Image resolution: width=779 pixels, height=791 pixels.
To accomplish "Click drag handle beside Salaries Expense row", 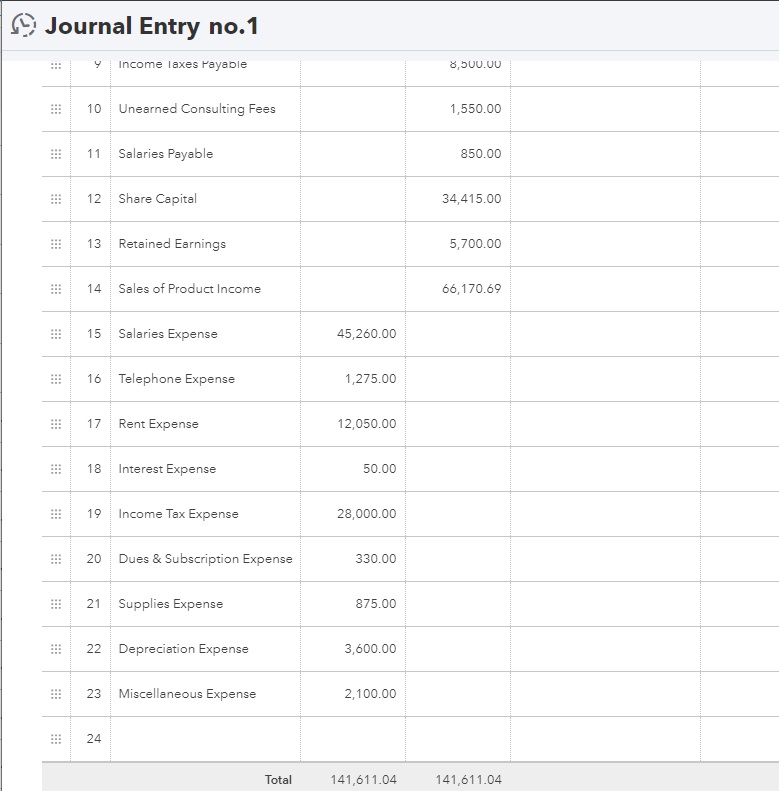I will point(56,334).
